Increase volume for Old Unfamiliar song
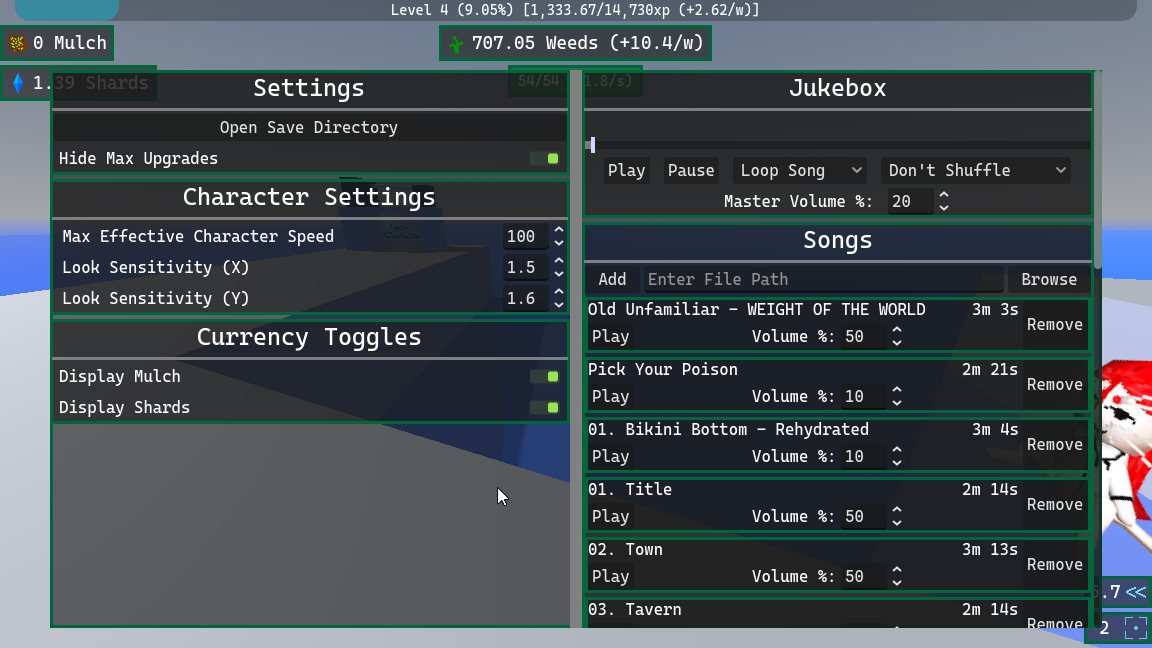1152x648 pixels. pyautogui.click(x=897, y=330)
